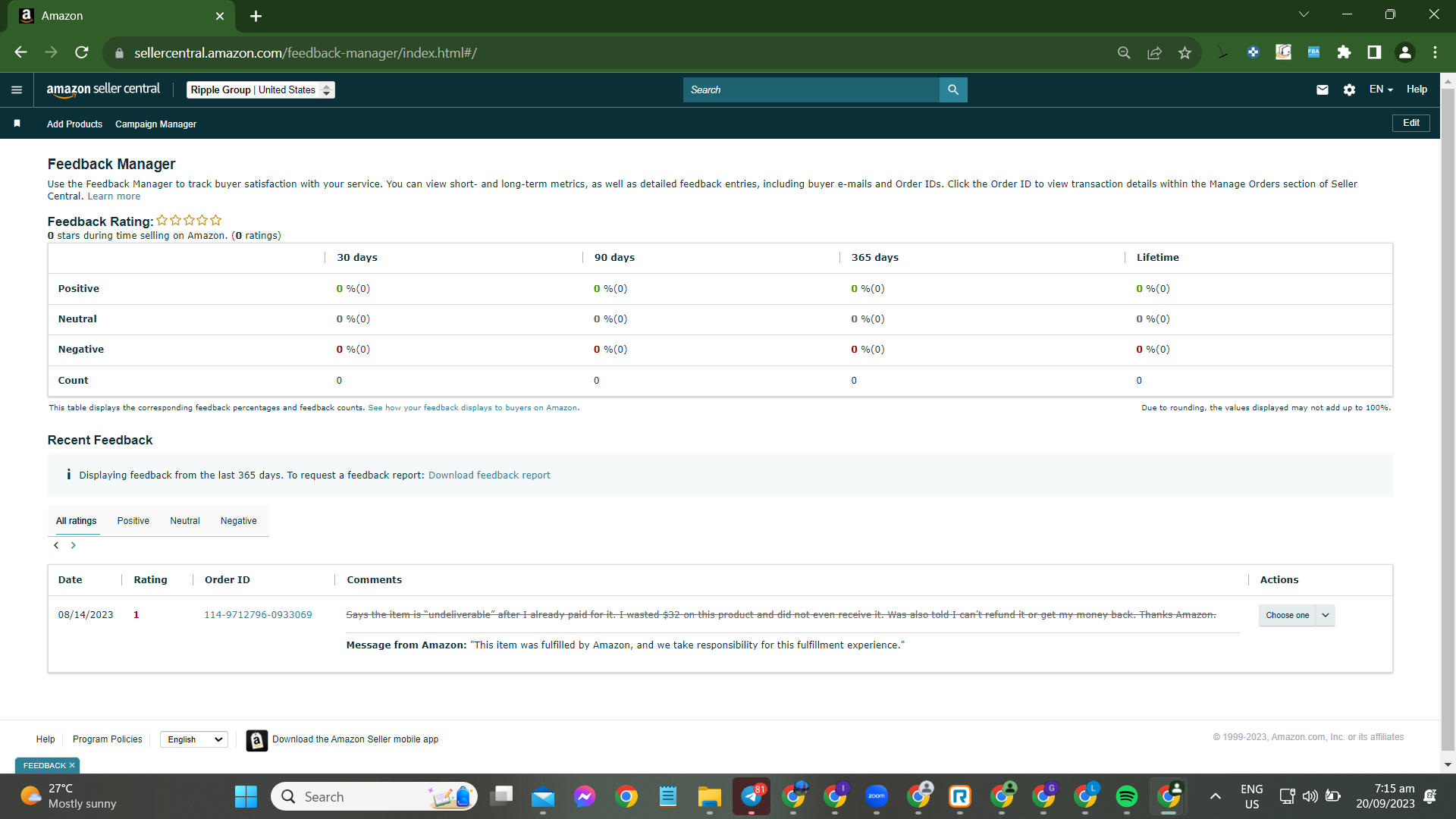Open the Choose one actions dropdown

(1297, 615)
